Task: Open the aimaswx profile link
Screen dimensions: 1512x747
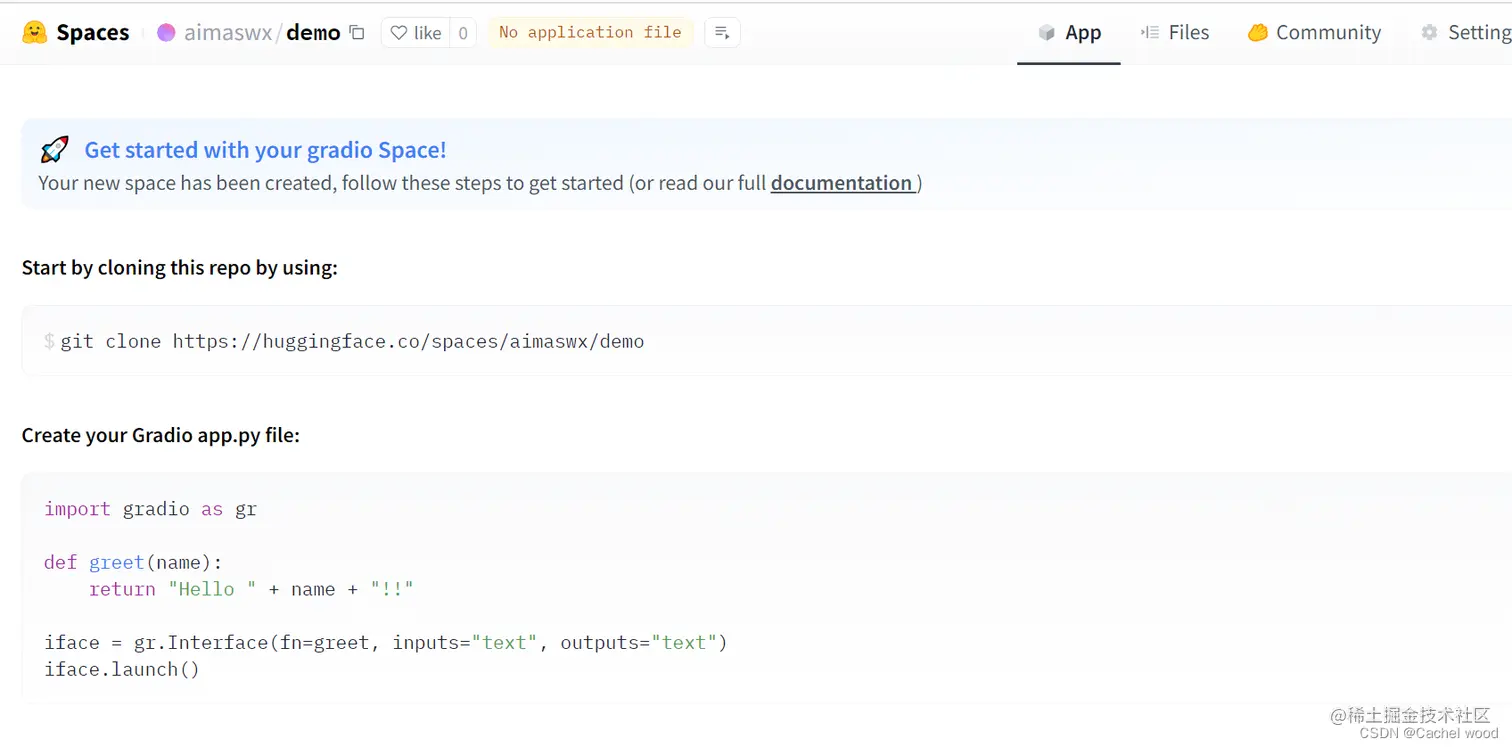Action: point(228,33)
